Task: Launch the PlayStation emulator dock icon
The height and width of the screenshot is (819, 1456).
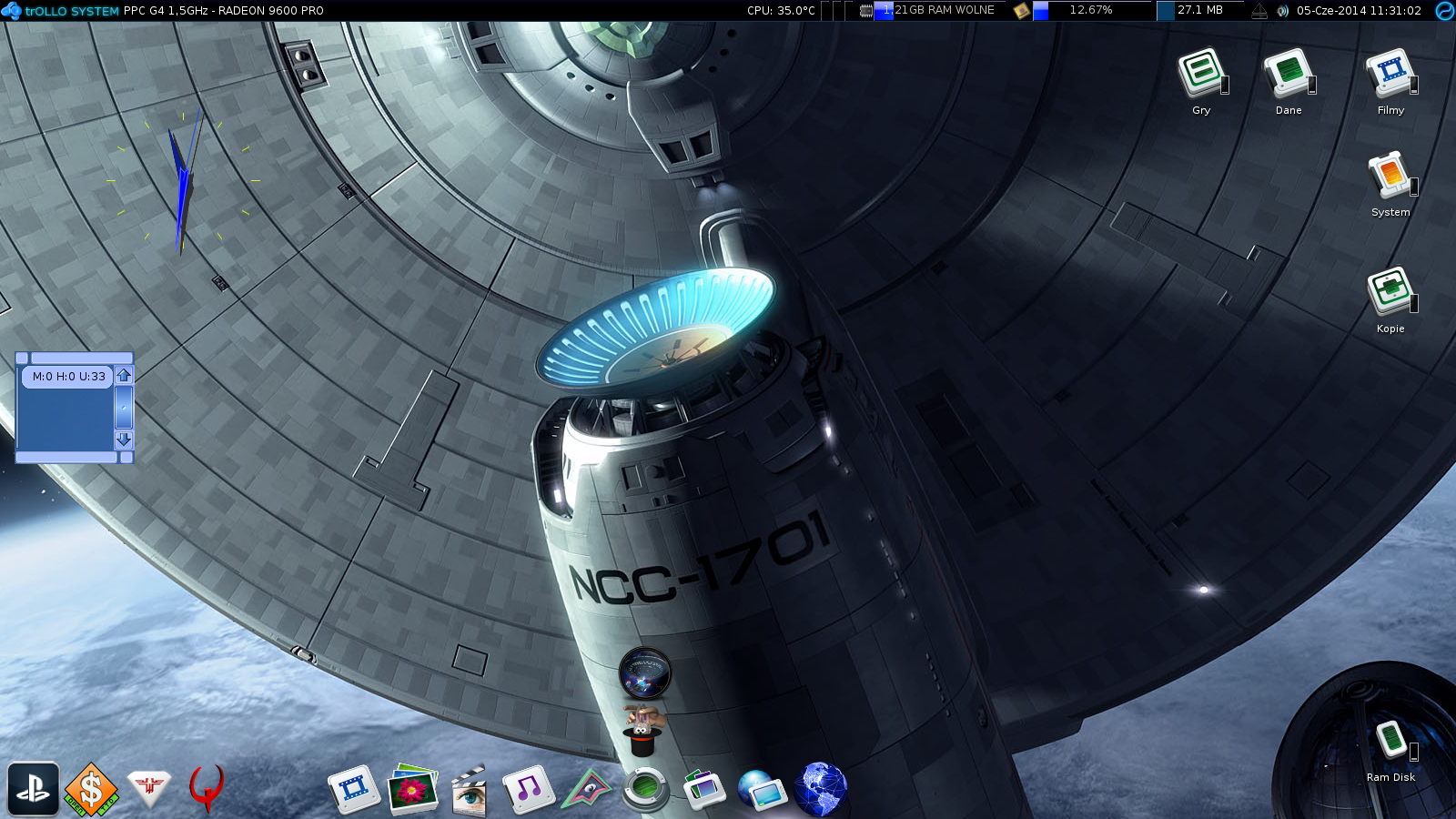Action: click(x=34, y=789)
